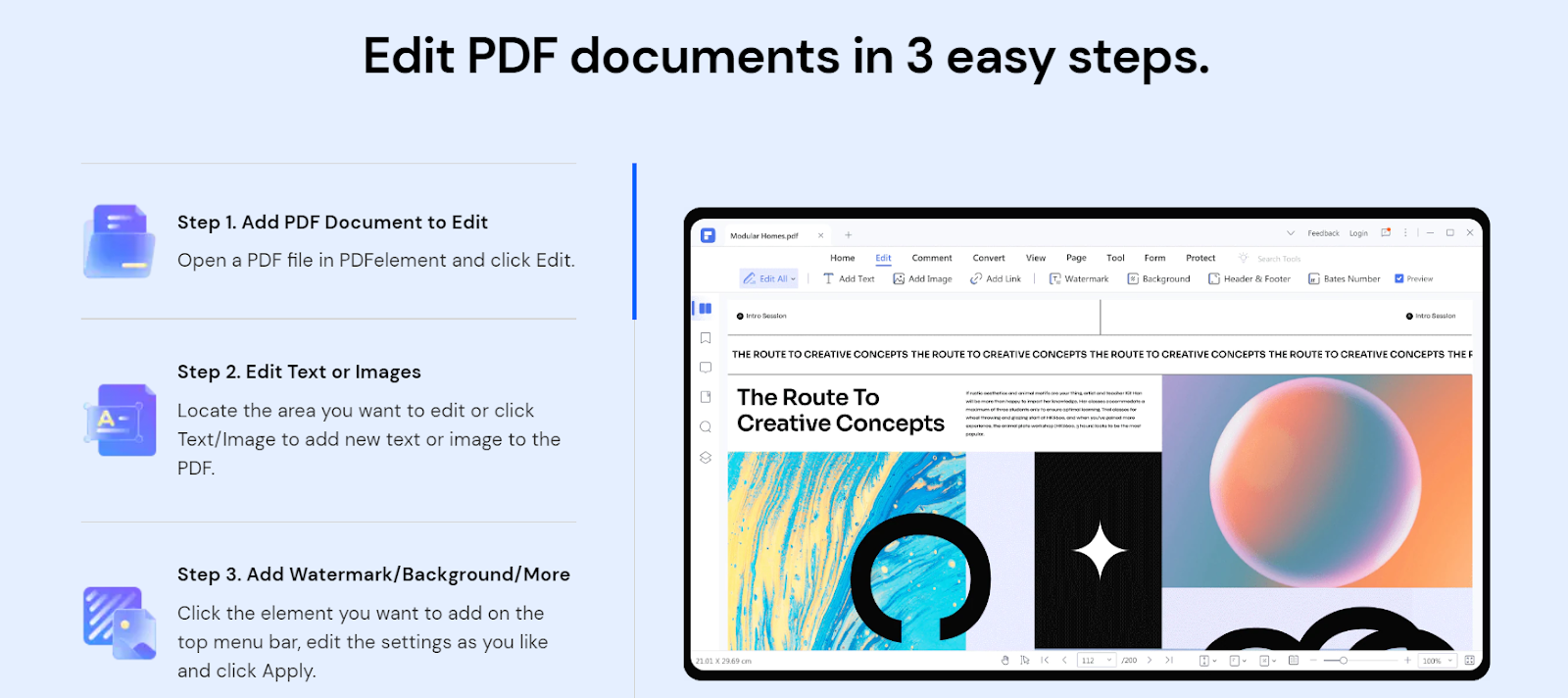
Task: Select the Add Text tool
Action: pos(849,278)
